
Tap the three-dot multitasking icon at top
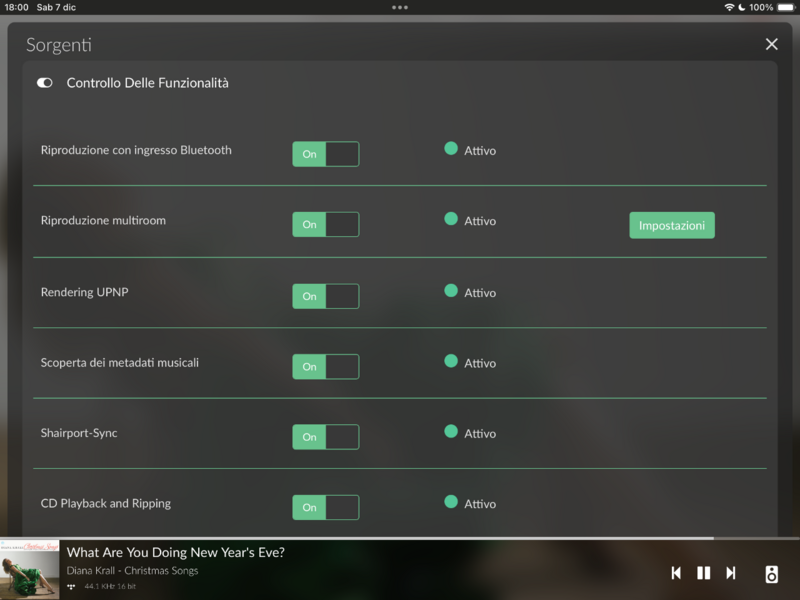(400, 7)
